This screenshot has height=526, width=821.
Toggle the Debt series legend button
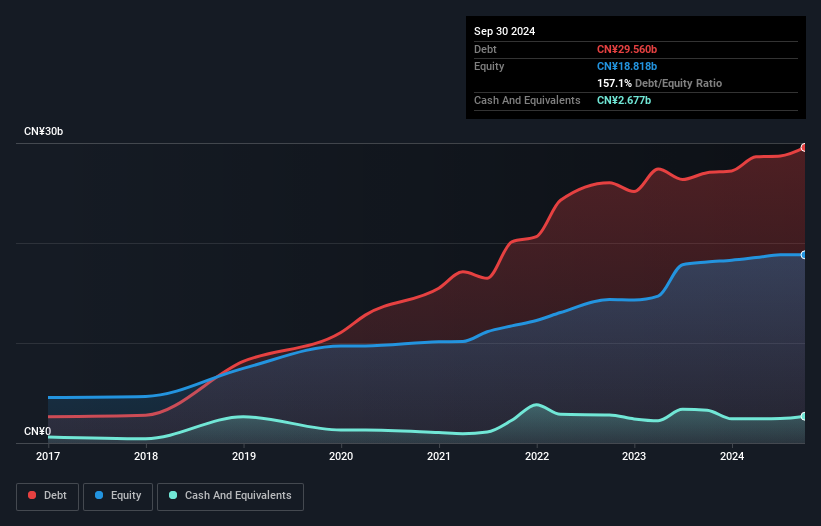coord(48,496)
